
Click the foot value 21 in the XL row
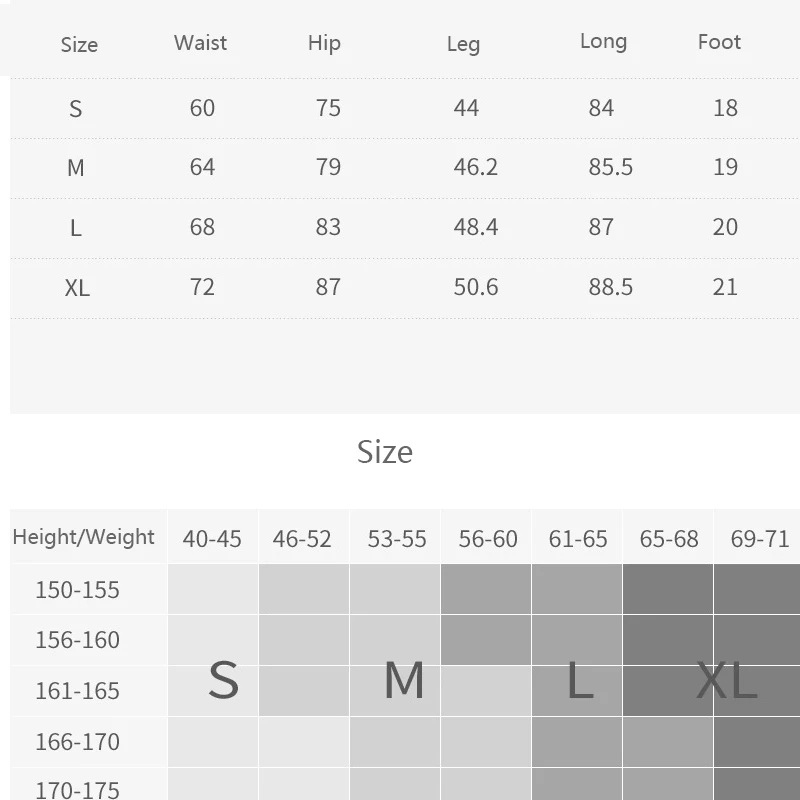[725, 287]
